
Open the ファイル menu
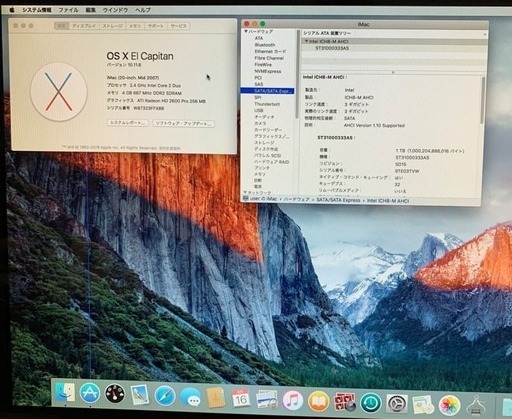click(x=68, y=10)
